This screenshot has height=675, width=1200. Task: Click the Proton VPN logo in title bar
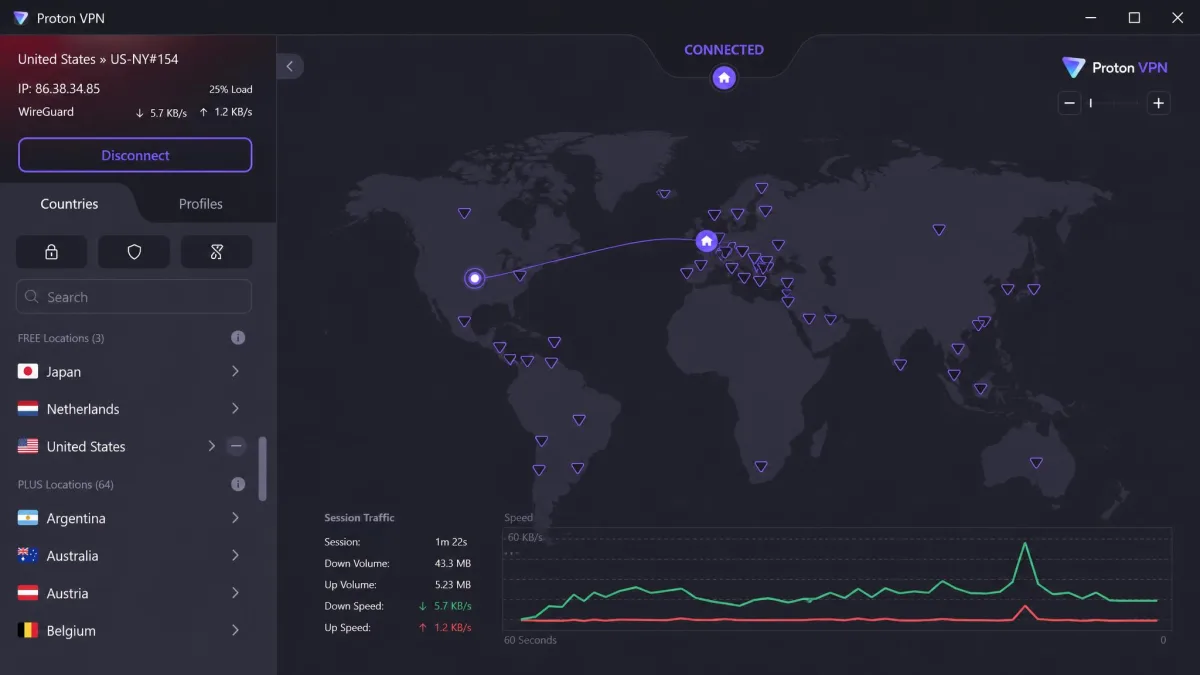[20, 18]
